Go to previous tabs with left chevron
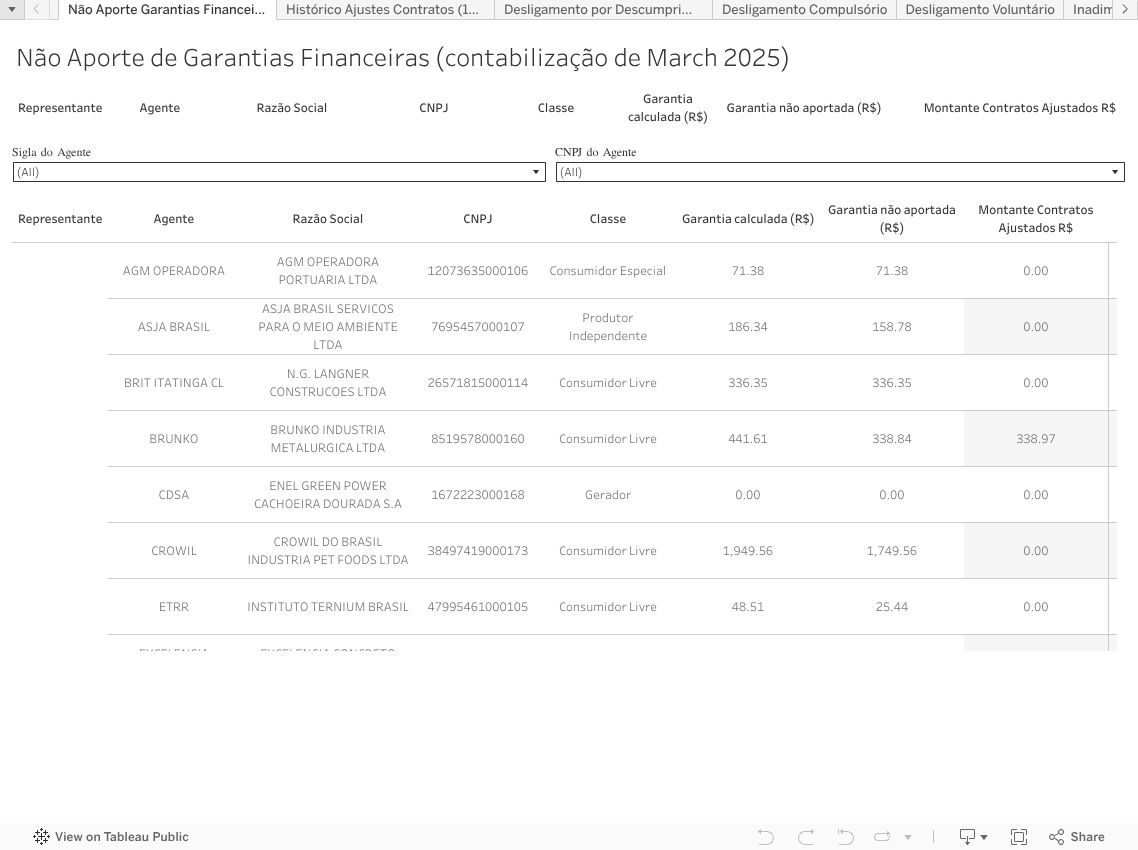The height and width of the screenshot is (850, 1138). click(x=36, y=9)
